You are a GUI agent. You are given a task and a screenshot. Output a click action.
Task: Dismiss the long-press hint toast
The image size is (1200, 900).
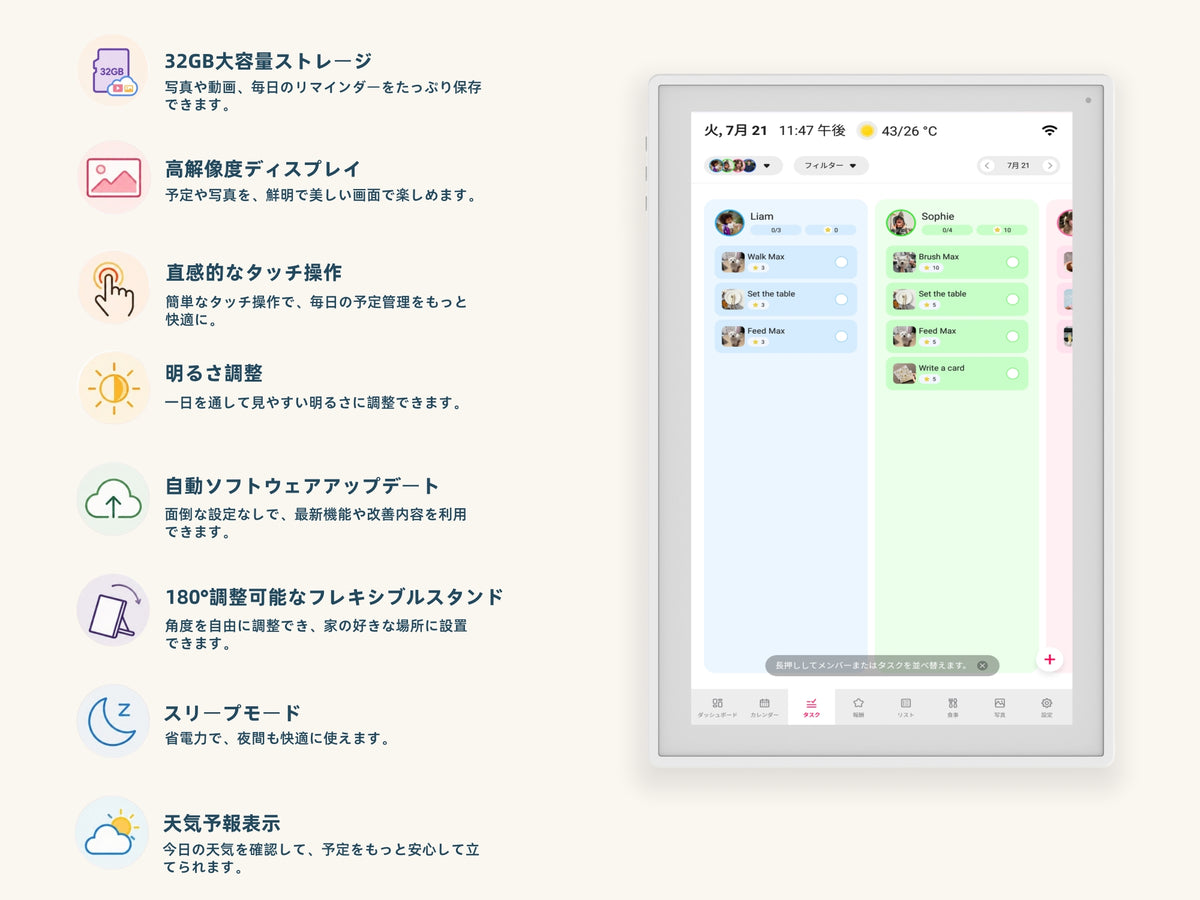(x=982, y=665)
